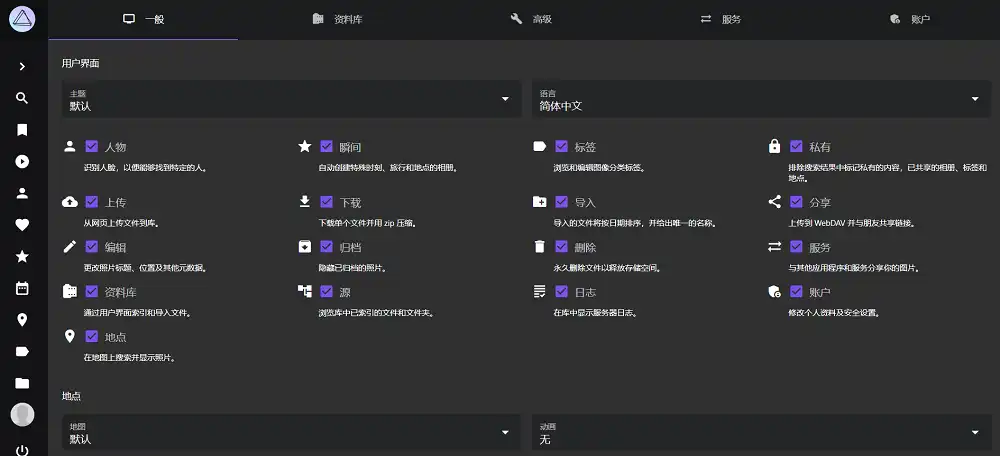Image resolution: width=1000 pixels, height=456 pixels.
Task: Open search from the sidebar magnifier icon
Action: 22,98
